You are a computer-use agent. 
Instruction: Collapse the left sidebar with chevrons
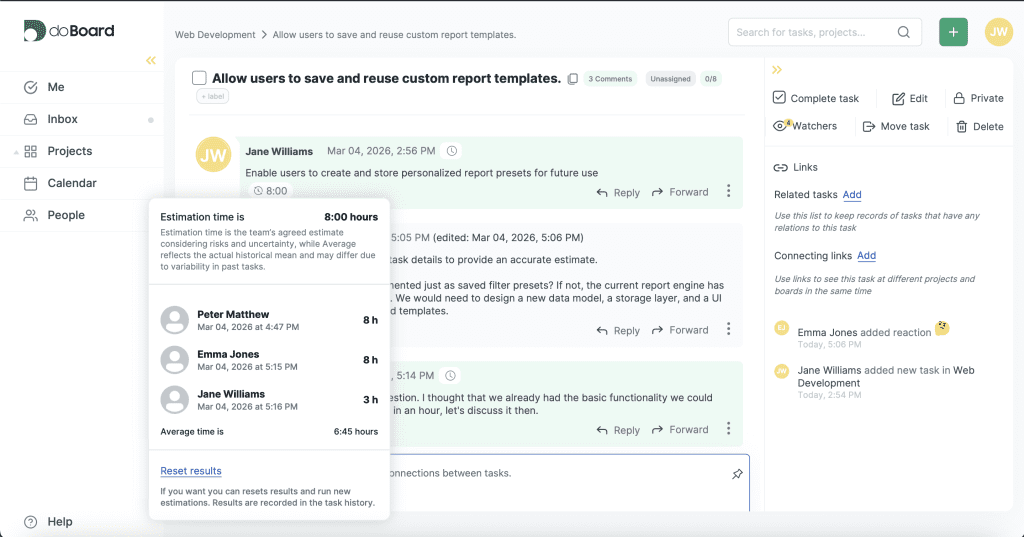[x=151, y=60]
